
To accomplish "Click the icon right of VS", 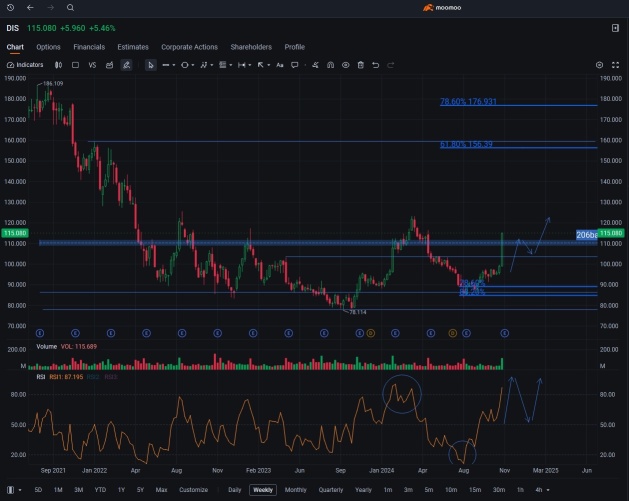I will (109, 65).
